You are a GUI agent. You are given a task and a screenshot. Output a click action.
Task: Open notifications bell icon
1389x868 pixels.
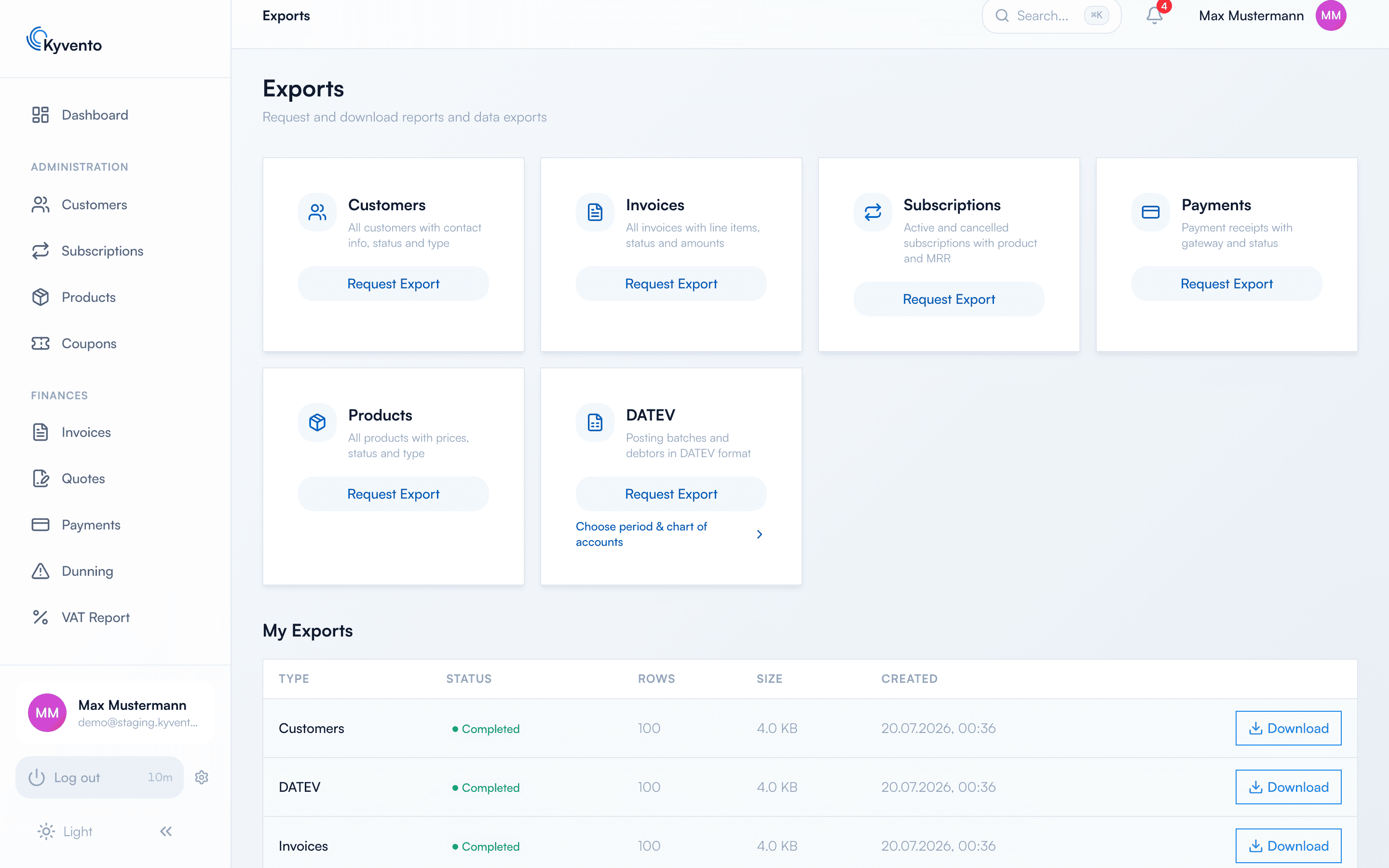coord(1154,15)
